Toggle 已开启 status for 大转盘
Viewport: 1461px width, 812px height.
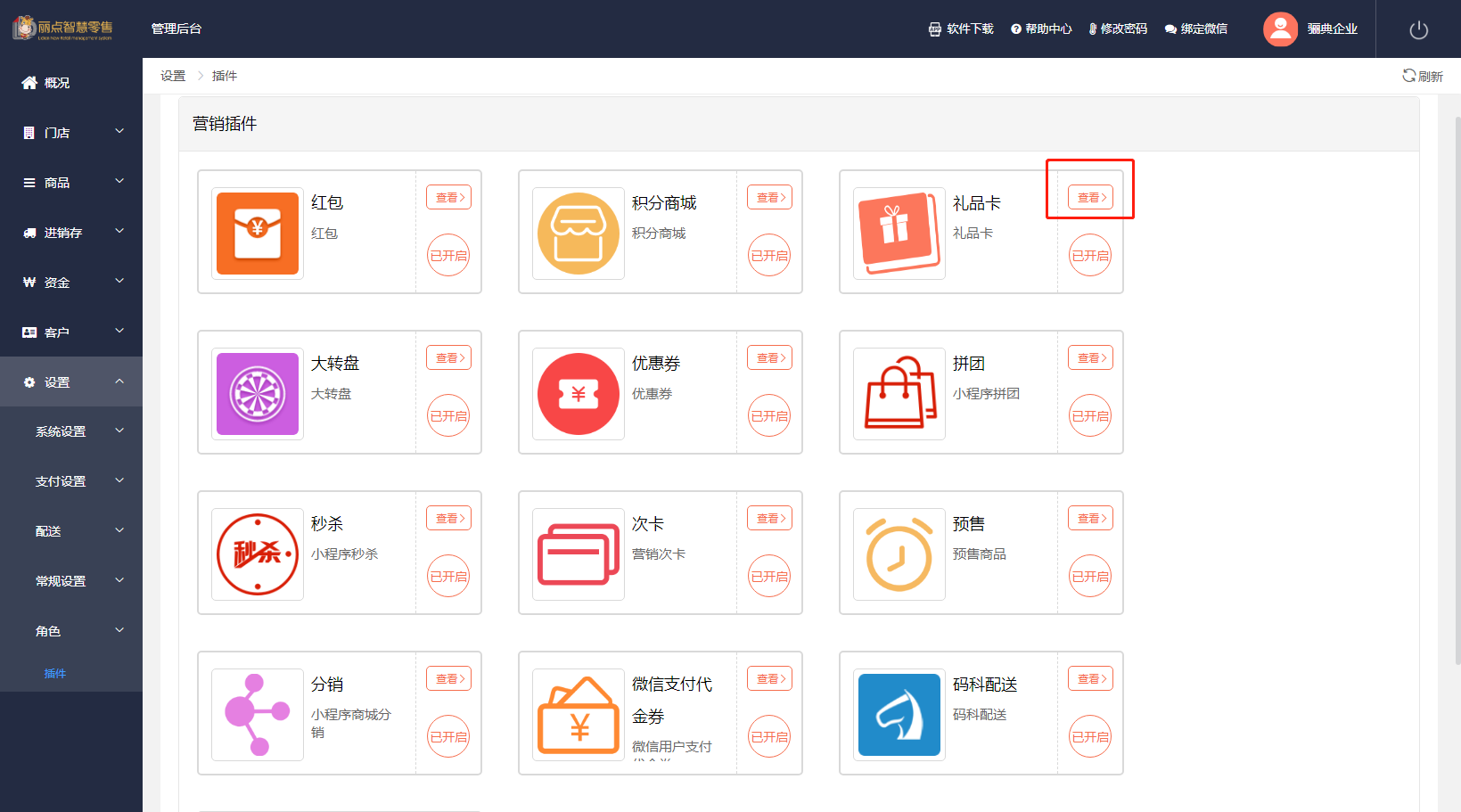tap(448, 416)
